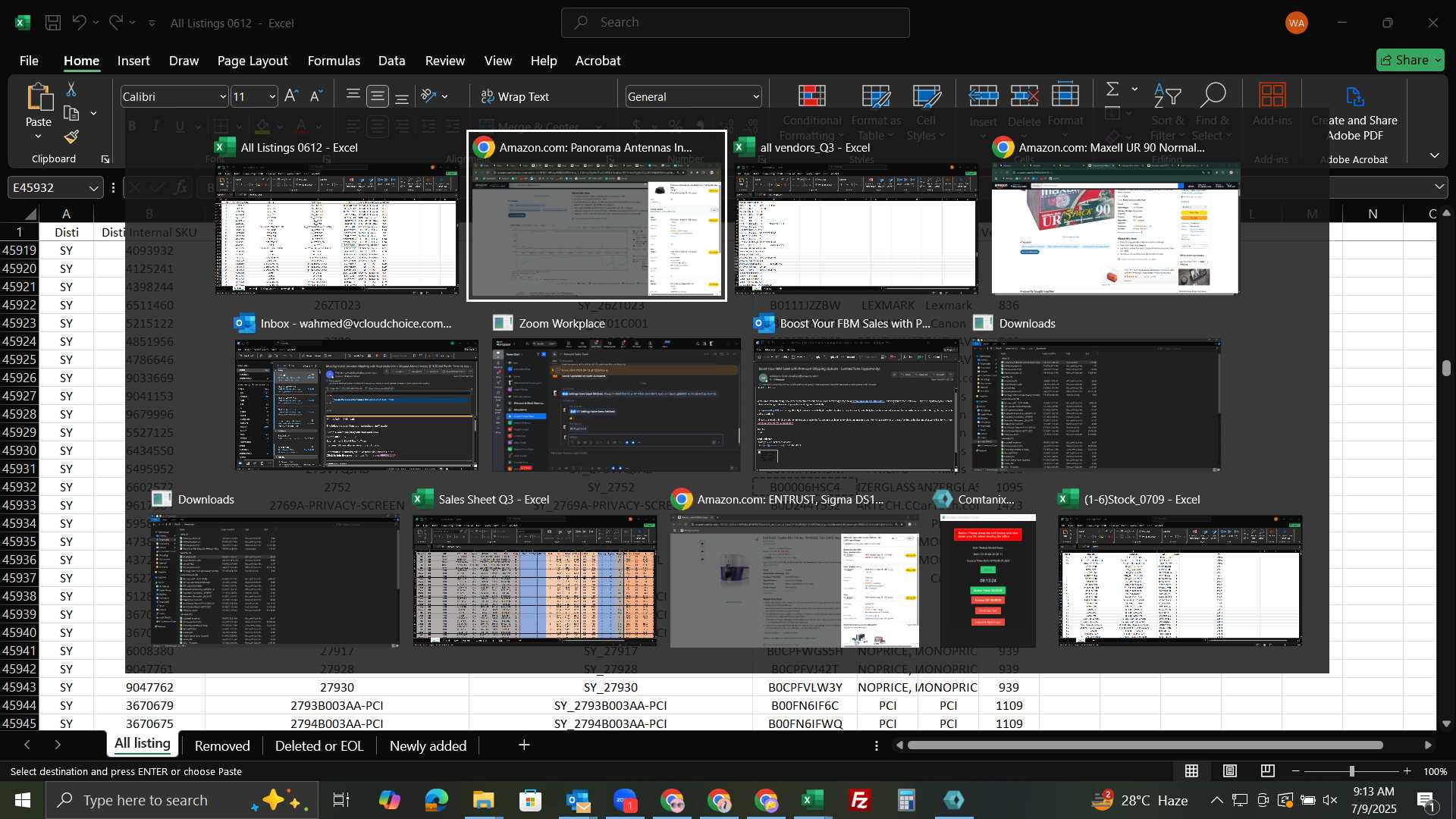Open the Font name dropdown
This screenshot has width=1456, height=819.
(223, 97)
